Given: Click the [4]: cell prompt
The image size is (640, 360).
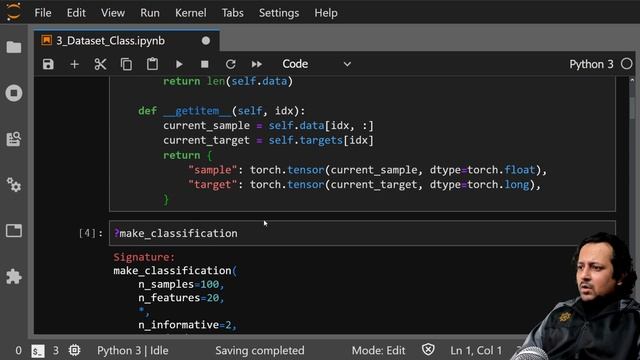Looking at the screenshot, I should (x=91, y=233).
